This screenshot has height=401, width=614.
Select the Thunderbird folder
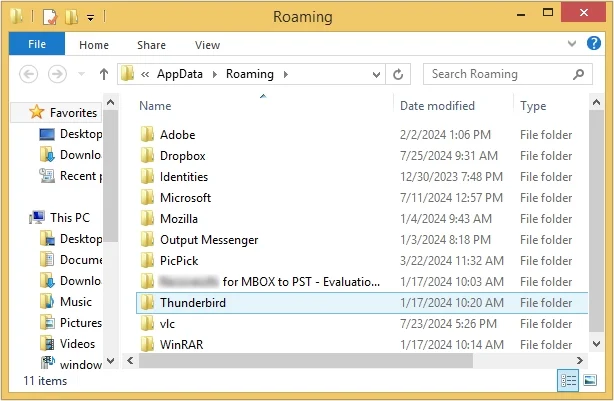click(x=362, y=303)
